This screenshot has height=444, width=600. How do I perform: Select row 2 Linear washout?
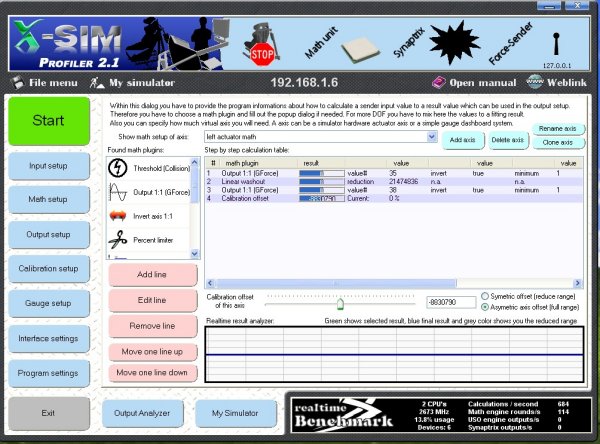(x=394, y=182)
